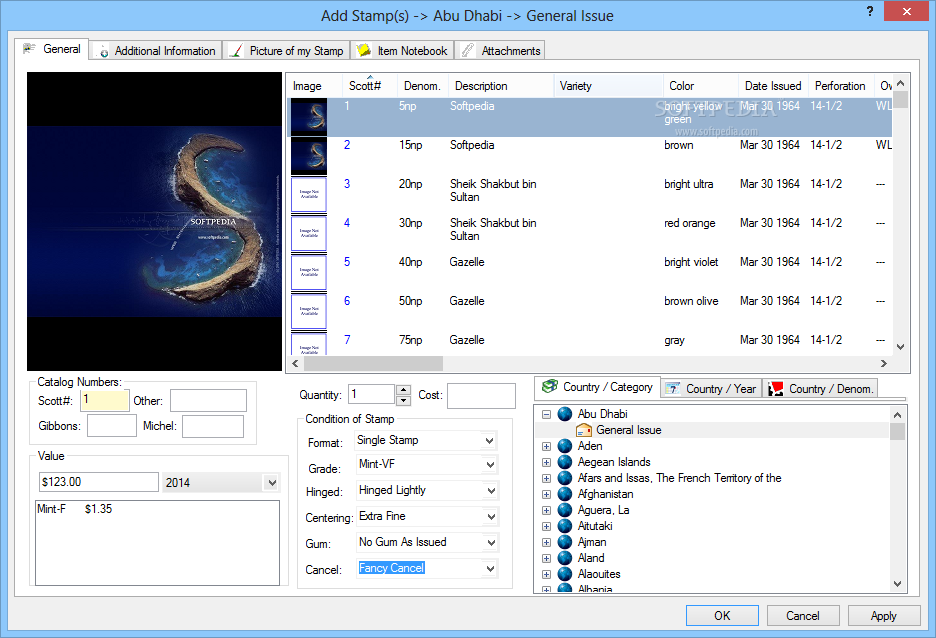Click the Afghanistan globe icon
The width and height of the screenshot is (936, 638).
[565, 494]
